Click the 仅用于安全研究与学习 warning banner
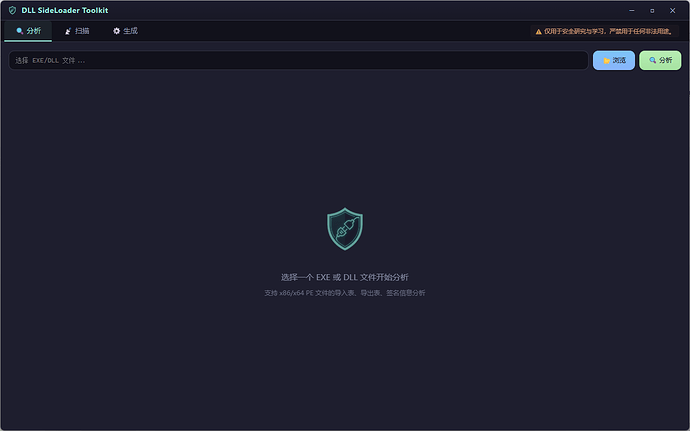This screenshot has width=690, height=431. coord(604,31)
